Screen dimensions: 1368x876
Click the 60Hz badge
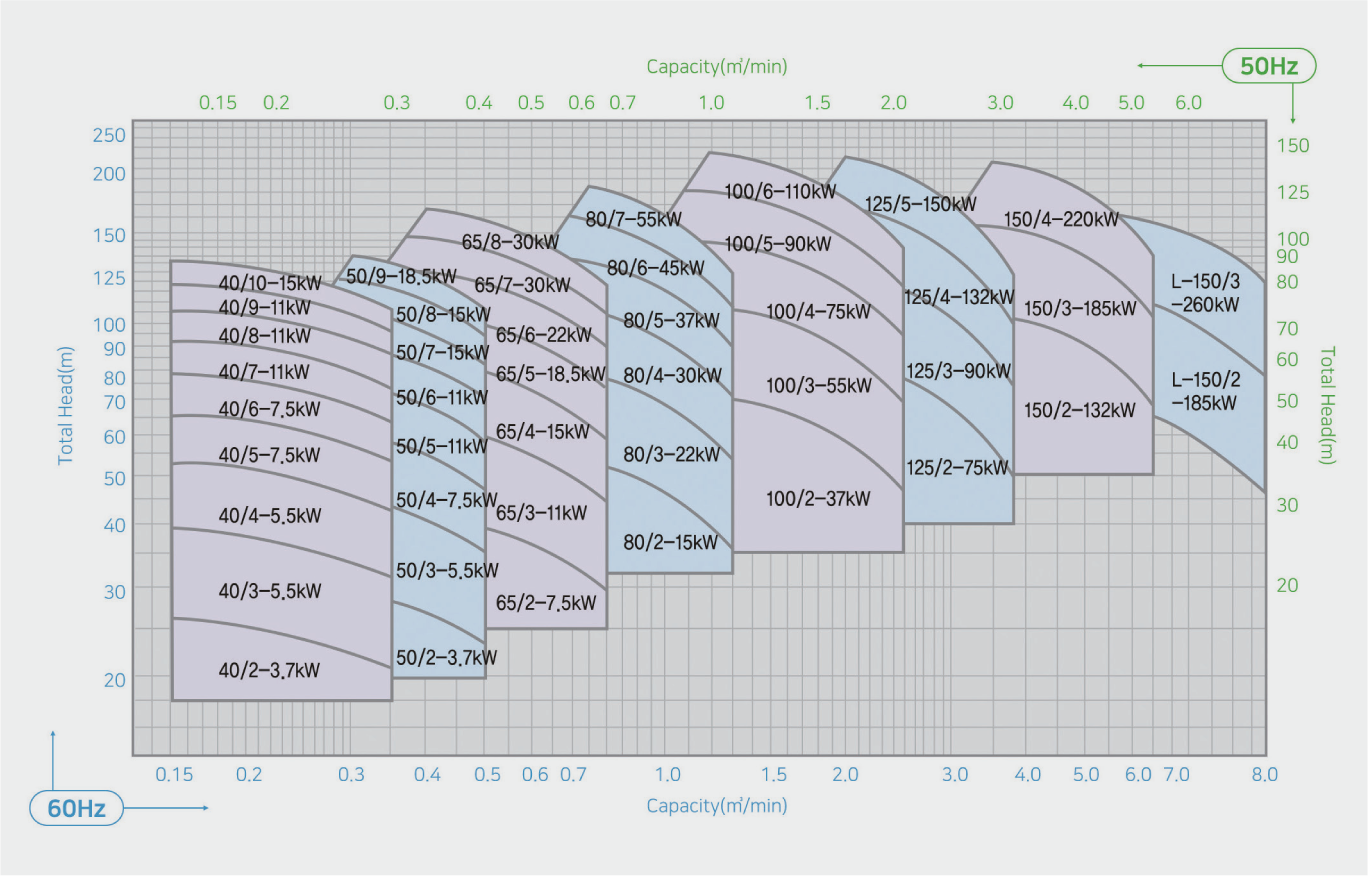(x=77, y=808)
